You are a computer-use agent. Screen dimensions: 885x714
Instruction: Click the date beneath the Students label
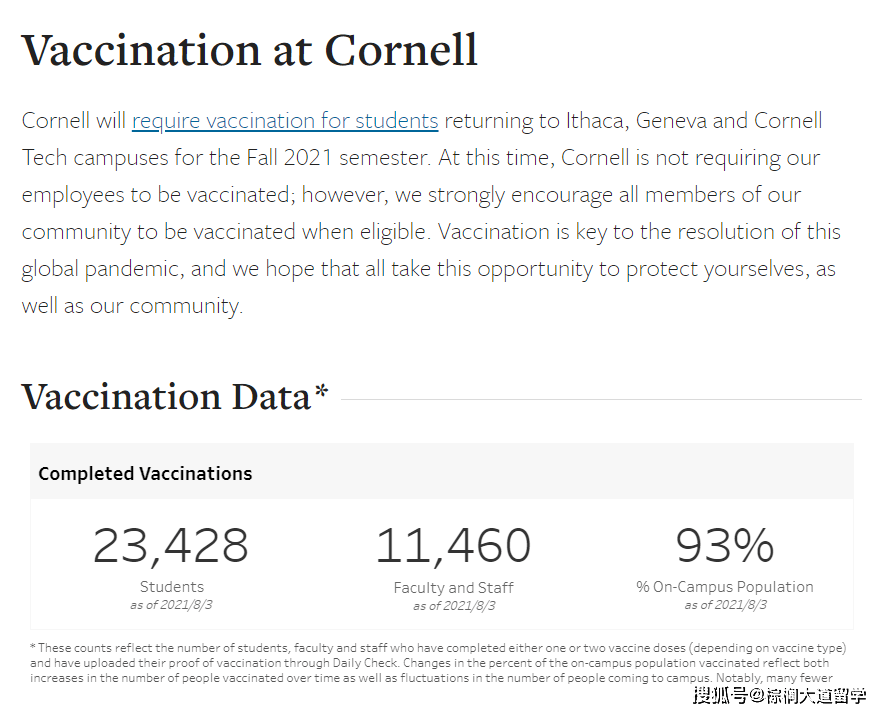[x=172, y=605]
